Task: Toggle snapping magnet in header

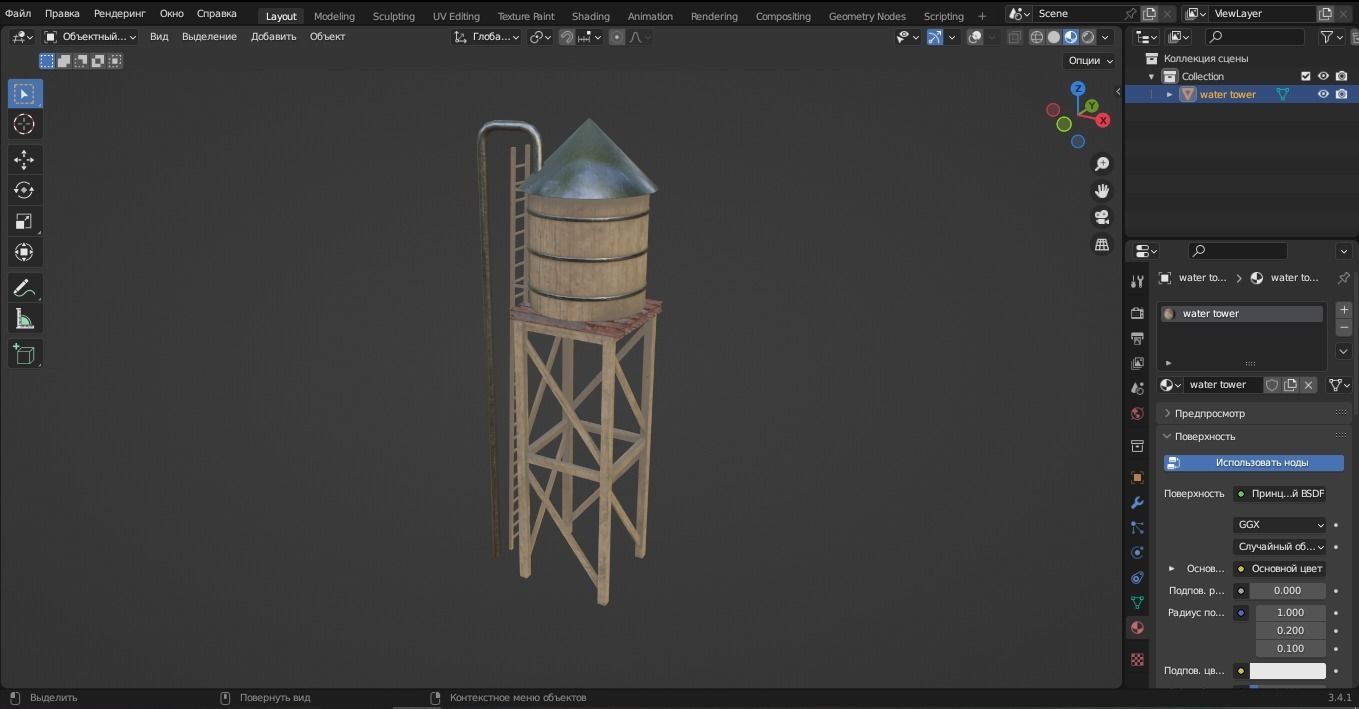Action: pos(567,37)
